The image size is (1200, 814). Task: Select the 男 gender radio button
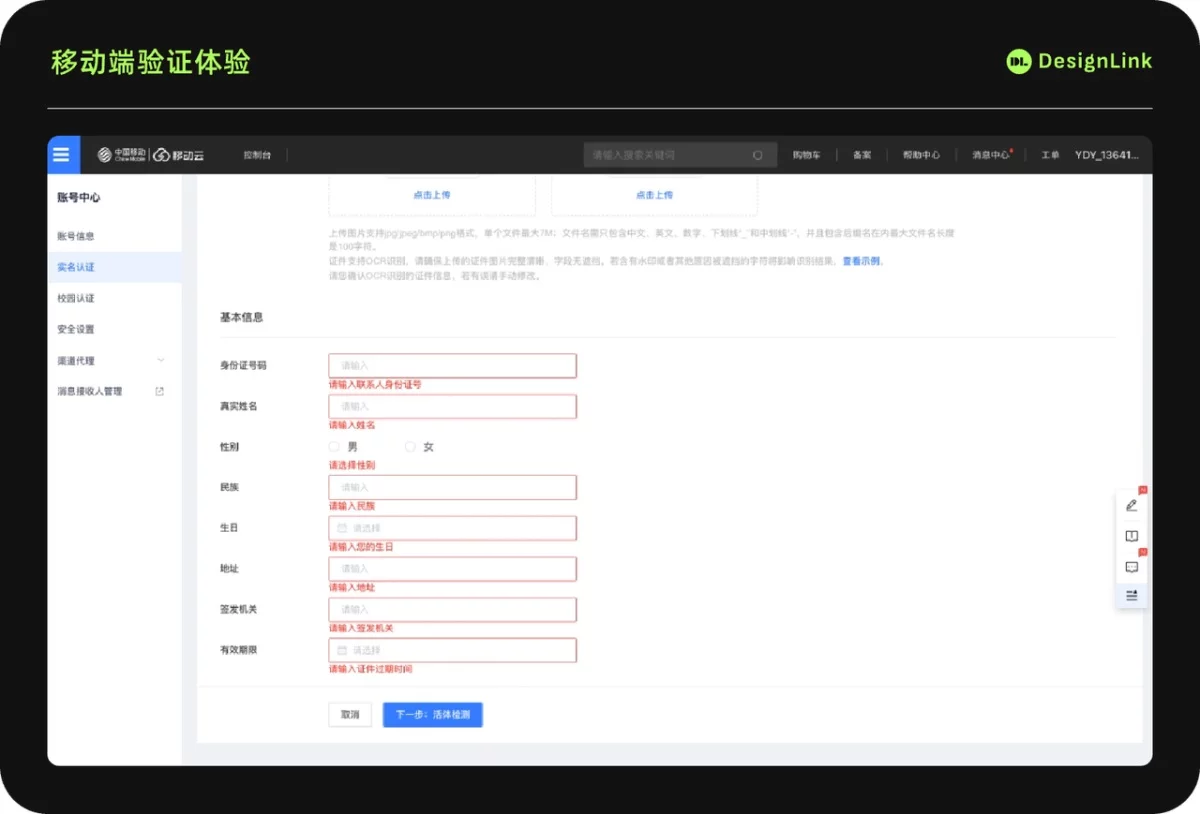(x=334, y=446)
